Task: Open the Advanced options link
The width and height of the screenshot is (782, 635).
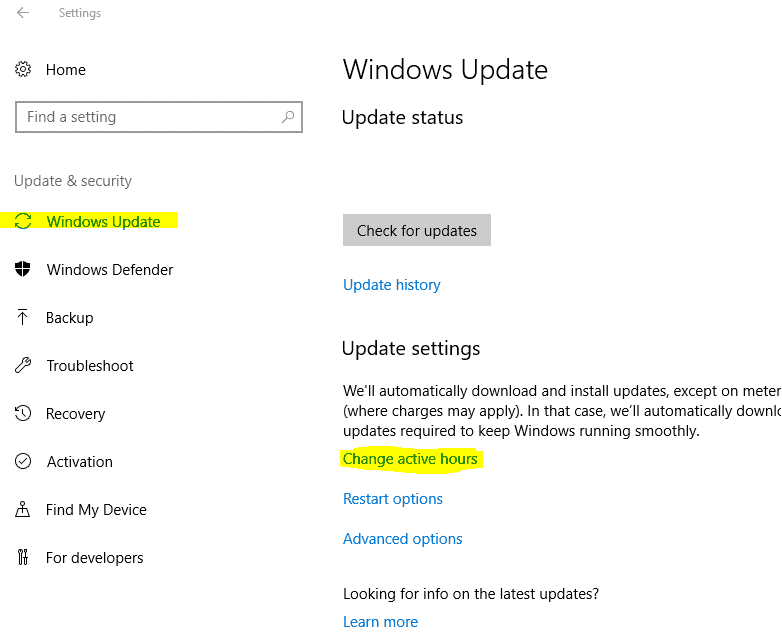Action: coord(402,539)
